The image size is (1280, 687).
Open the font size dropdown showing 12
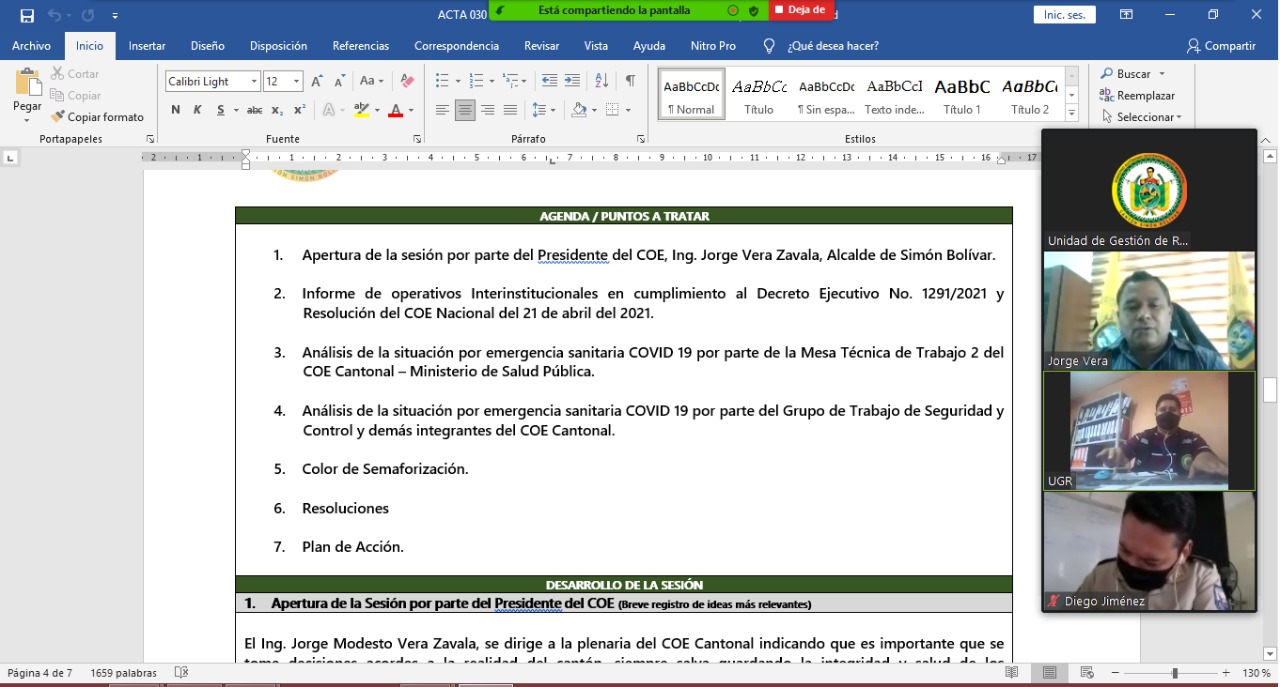coord(297,81)
